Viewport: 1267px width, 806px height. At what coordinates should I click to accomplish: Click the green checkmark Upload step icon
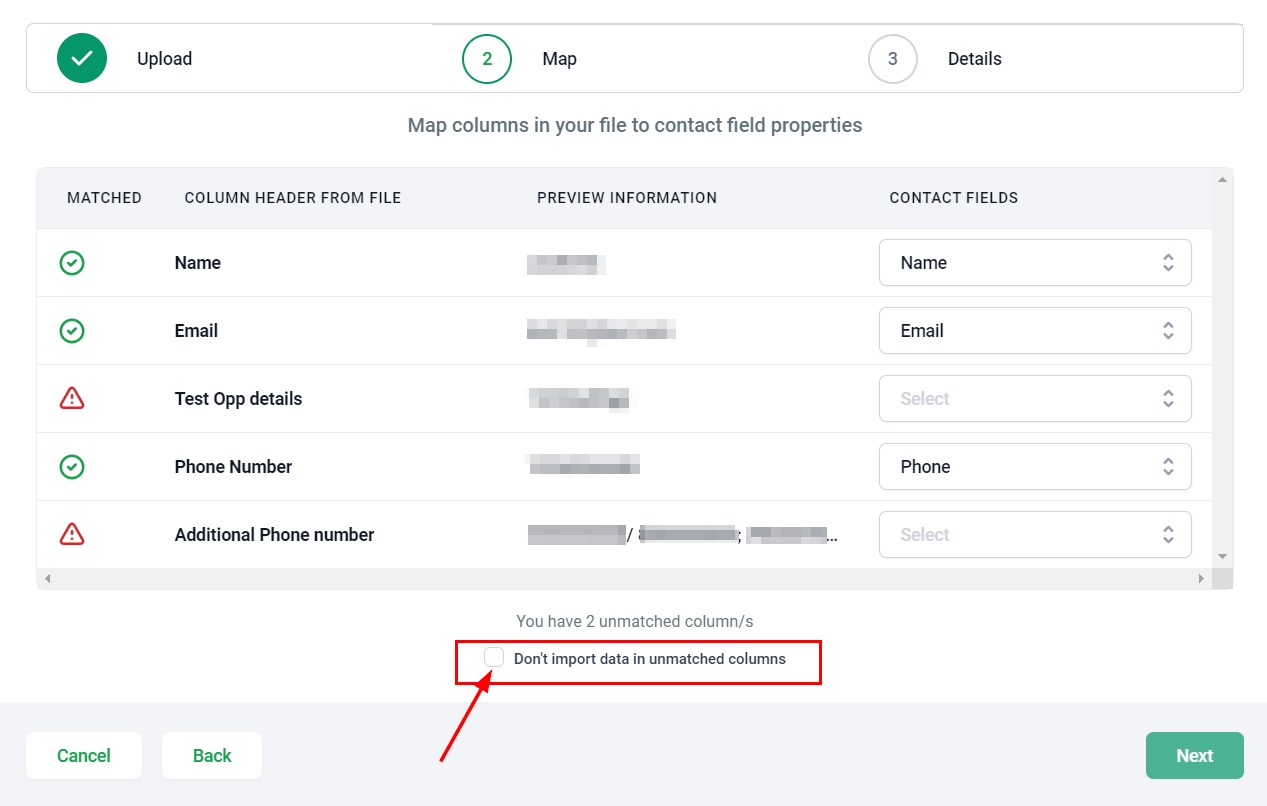82,59
